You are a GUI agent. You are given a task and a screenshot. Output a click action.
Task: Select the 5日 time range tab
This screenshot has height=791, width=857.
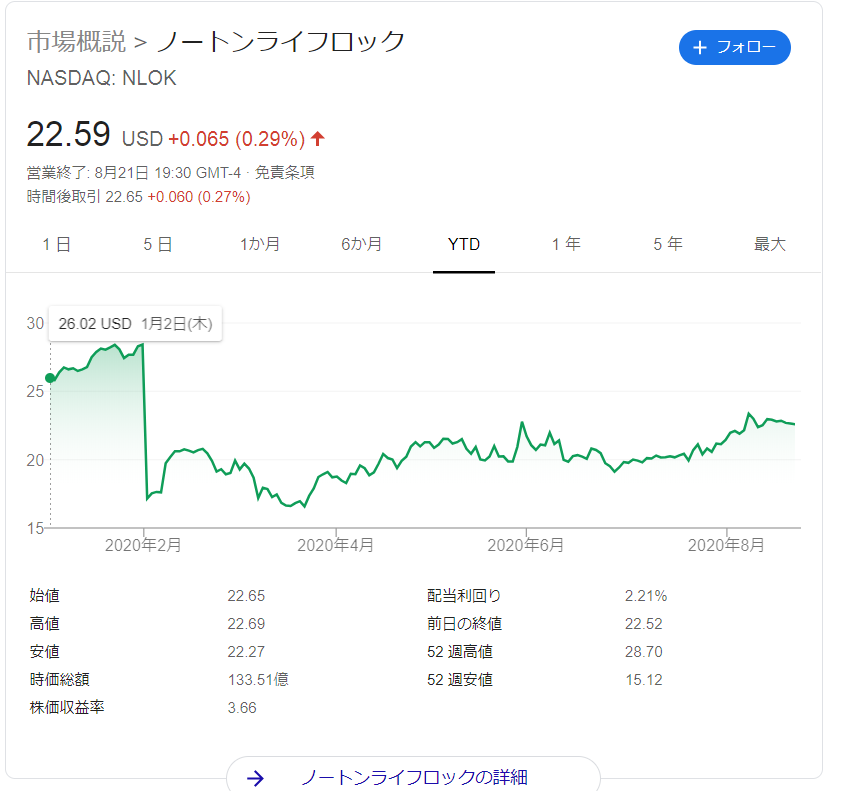tap(158, 244)
